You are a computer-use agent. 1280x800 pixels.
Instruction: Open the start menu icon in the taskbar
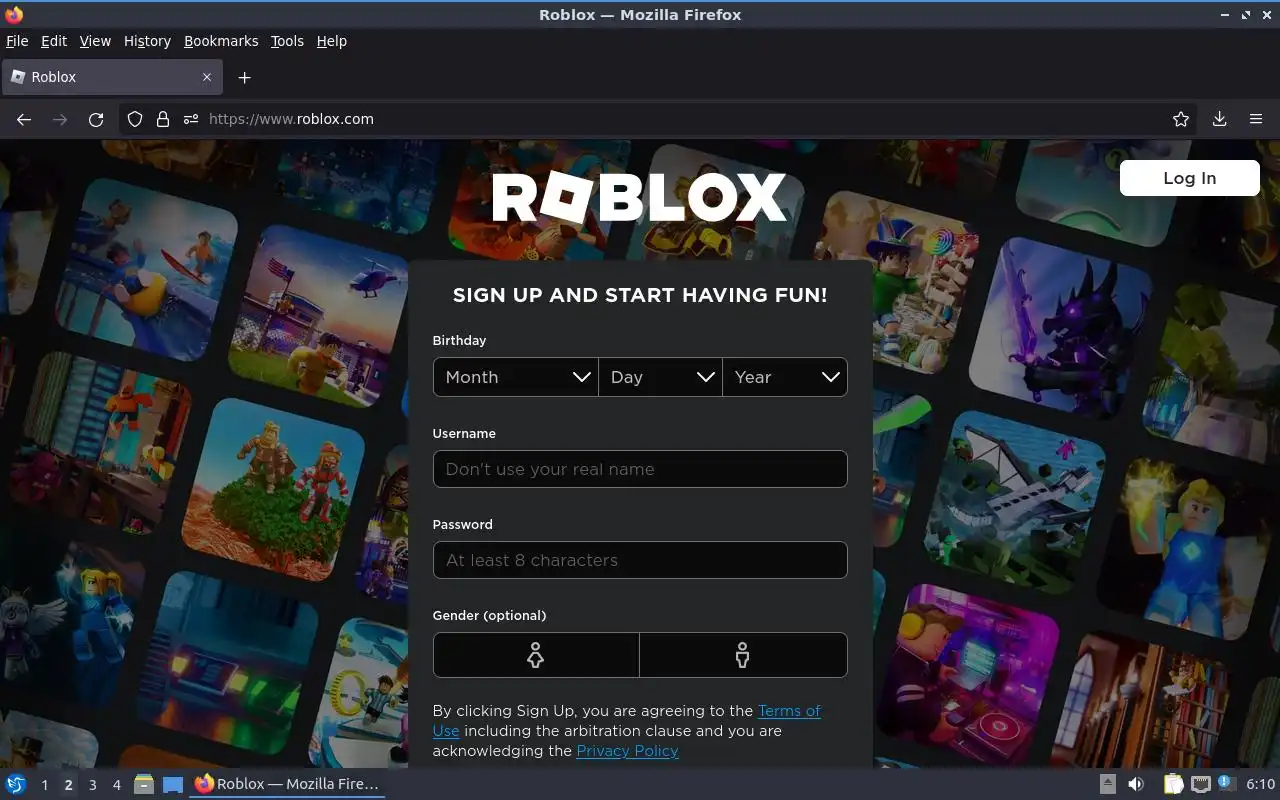(x=16, y=784)
